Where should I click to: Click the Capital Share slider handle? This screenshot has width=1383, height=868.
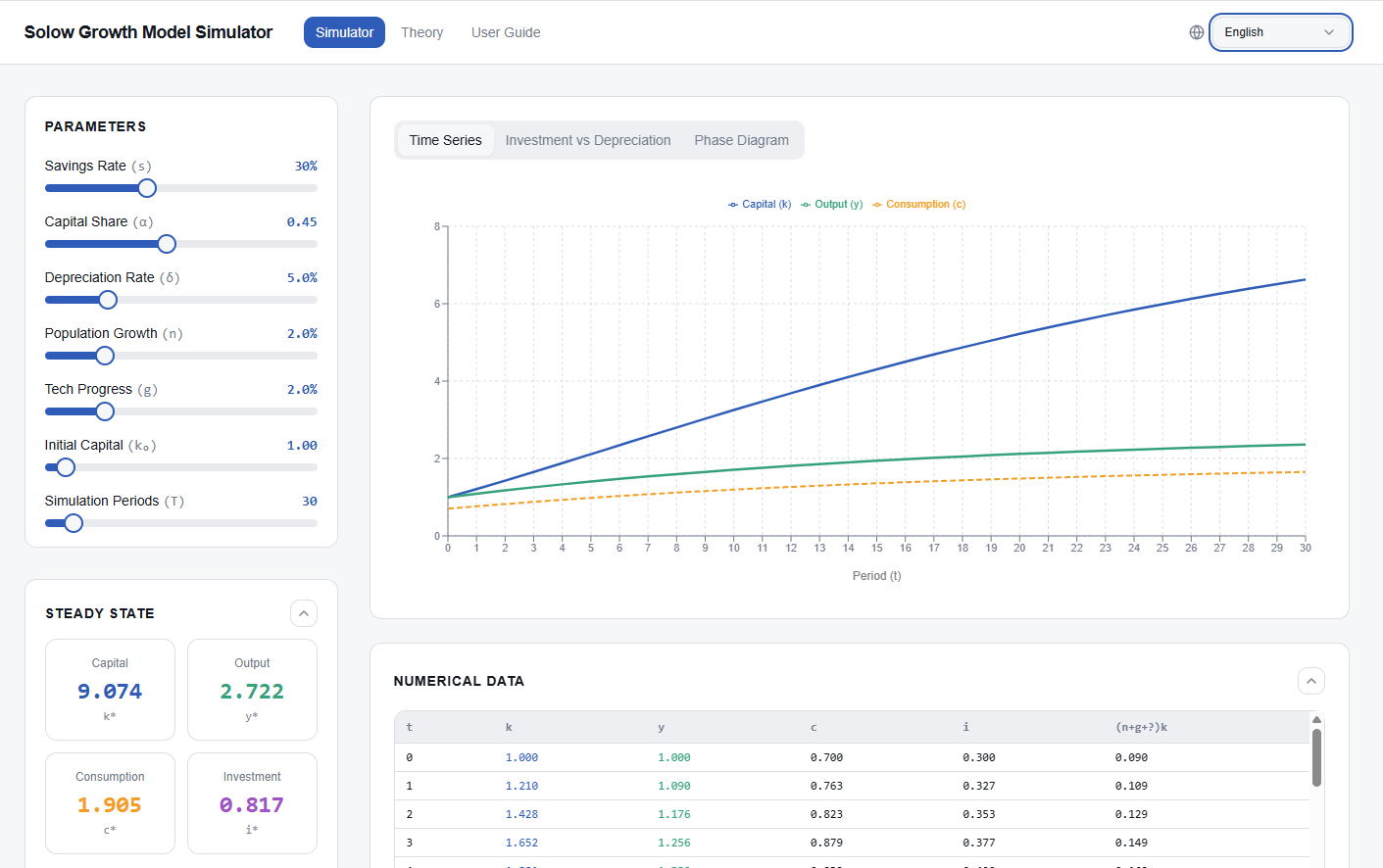[x=167, y=244]
